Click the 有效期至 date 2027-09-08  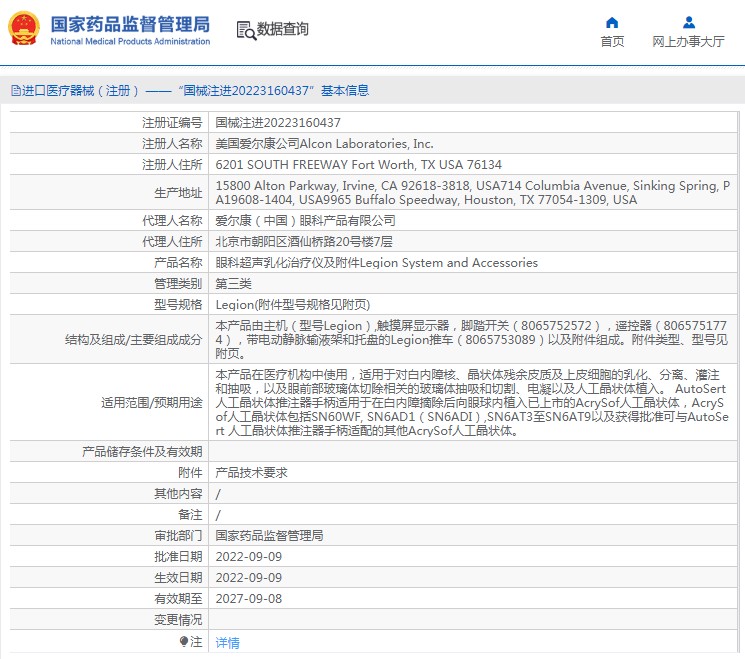point(249,598)
